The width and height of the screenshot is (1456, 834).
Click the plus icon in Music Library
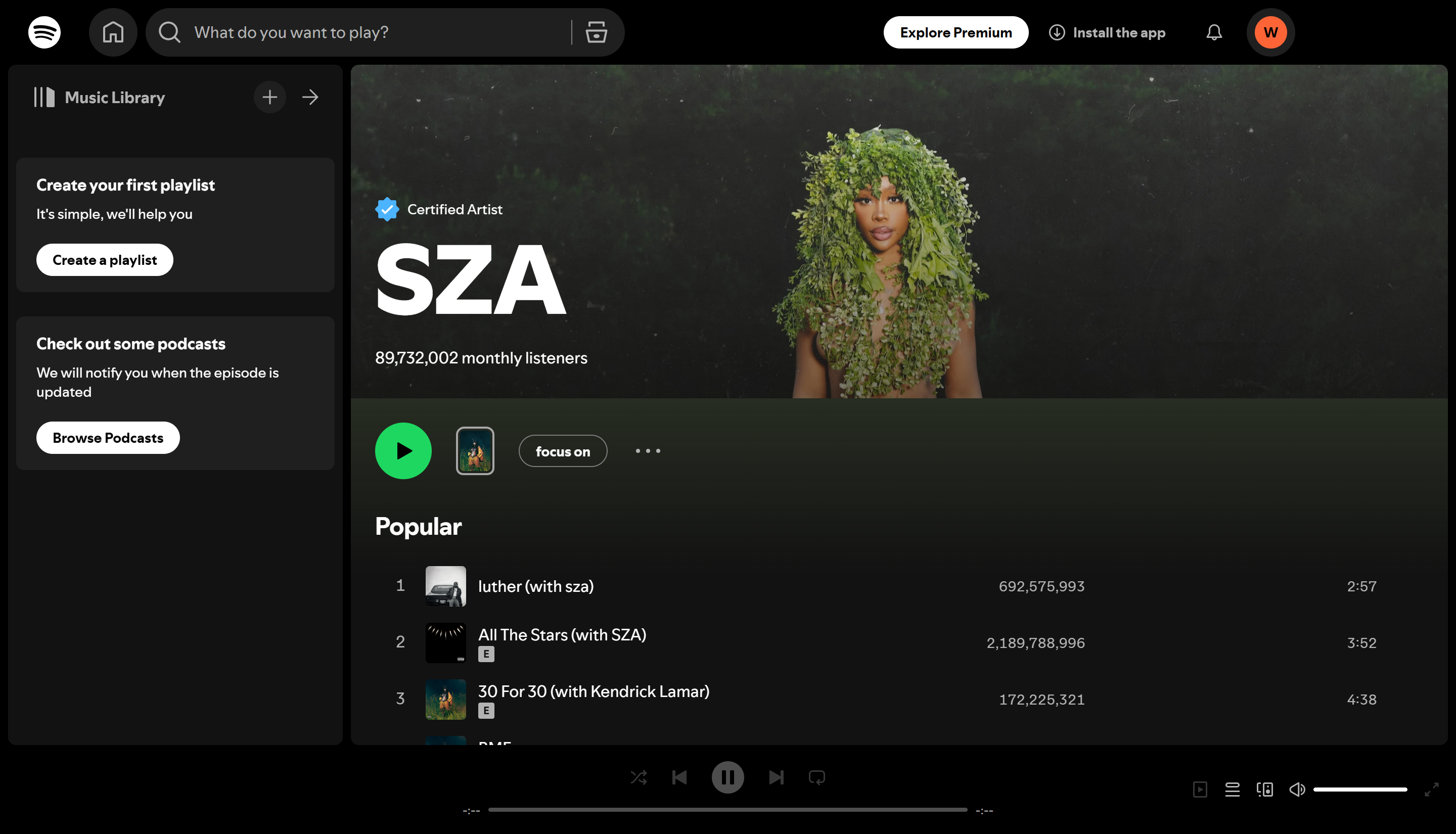[x=270, y=97]
